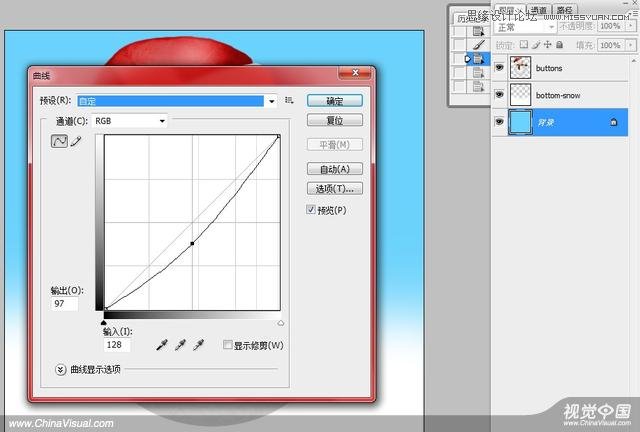Click lock position move icon

tap(547, 45)
